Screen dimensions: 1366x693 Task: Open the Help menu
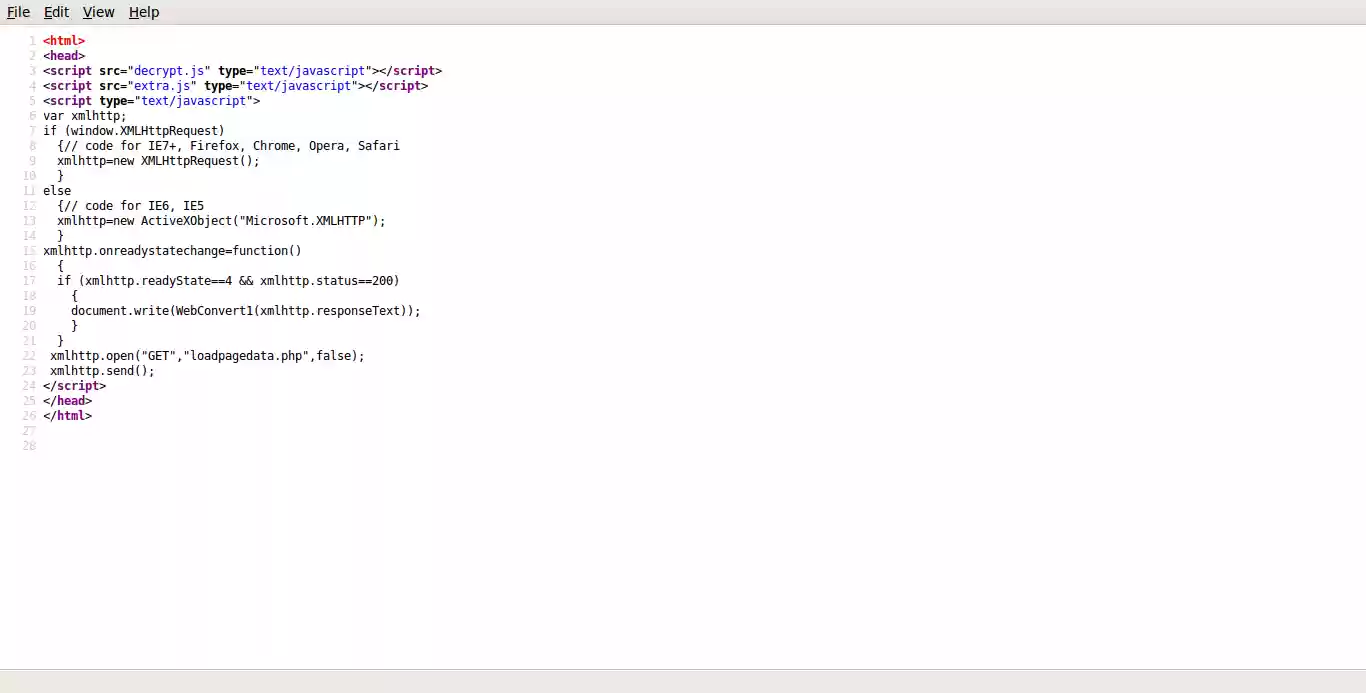click(x=144, y=12)
